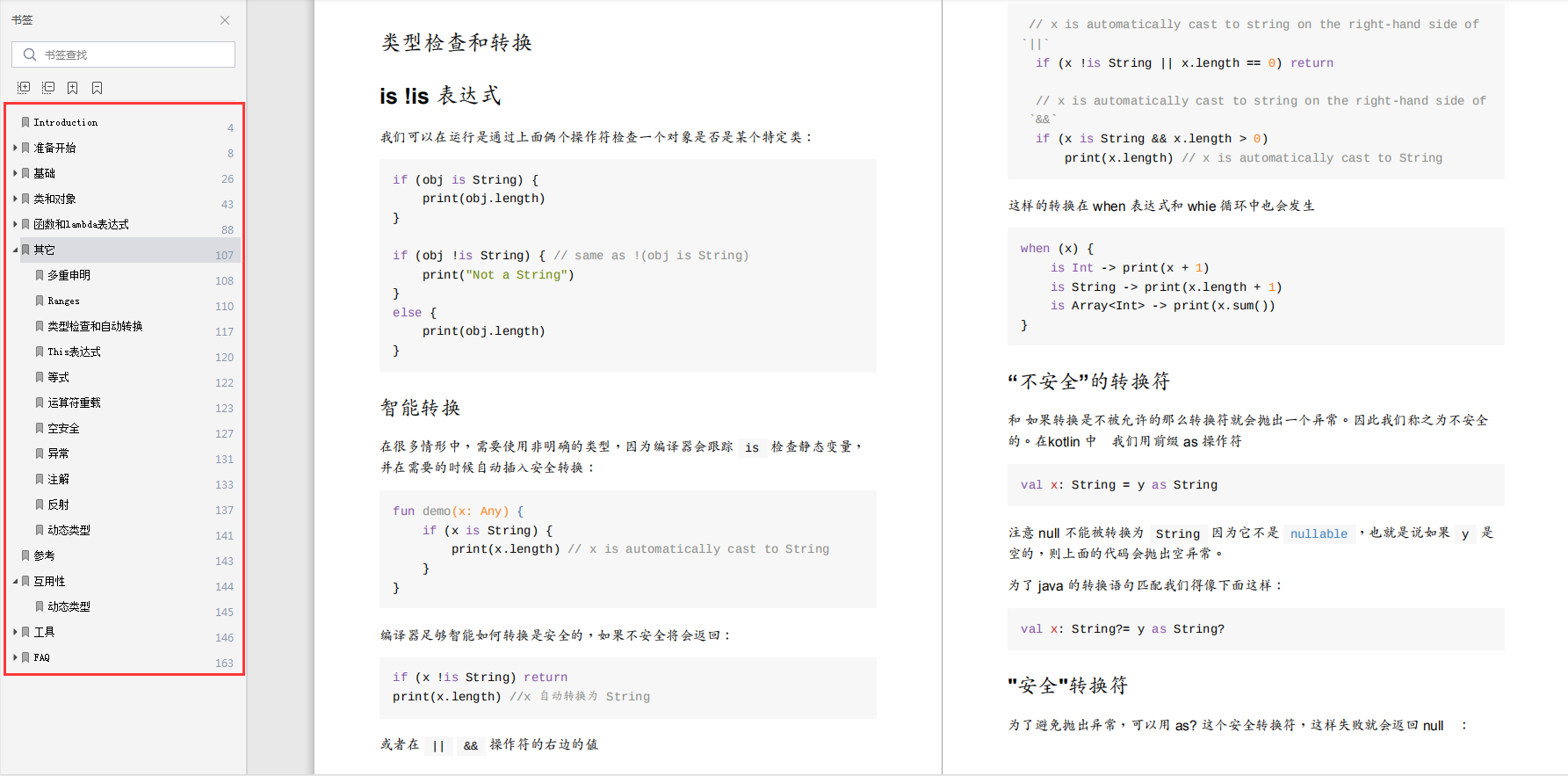
Task: Expand the 函数和lambda表达式 node
Action: click(x=15, y=224)
